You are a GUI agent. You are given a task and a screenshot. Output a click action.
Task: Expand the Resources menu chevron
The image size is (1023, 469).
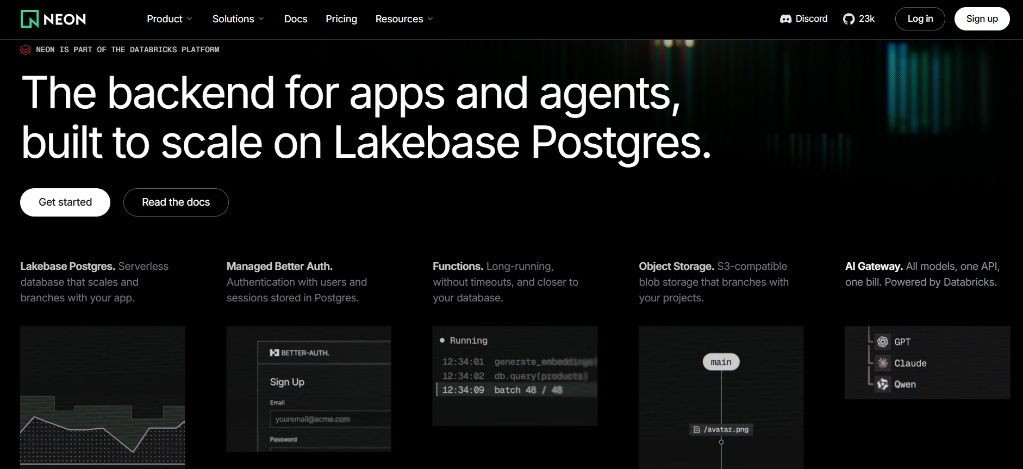click(430, 19)
